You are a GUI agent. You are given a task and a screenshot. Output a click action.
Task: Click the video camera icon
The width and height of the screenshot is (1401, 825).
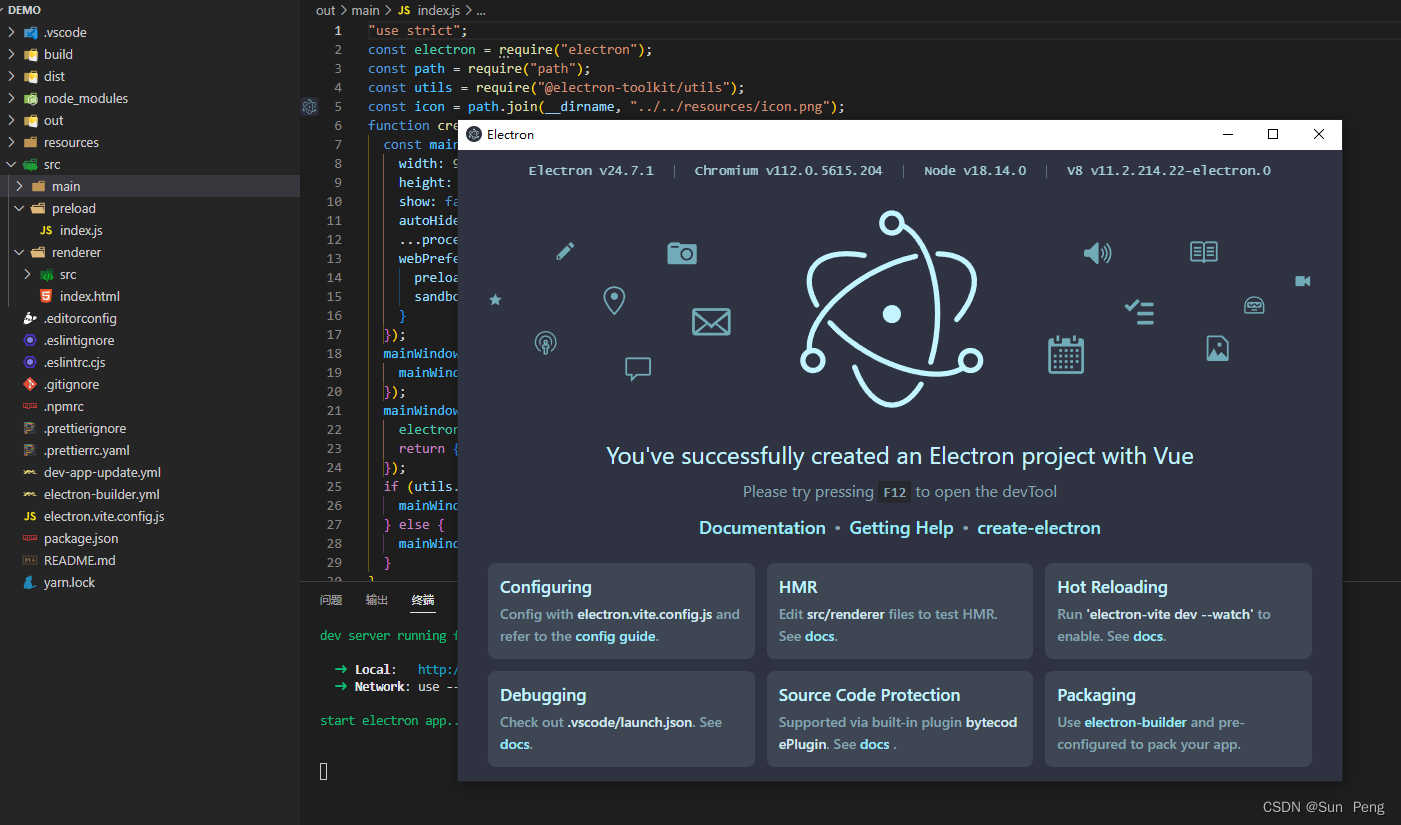coord(1302,281)
